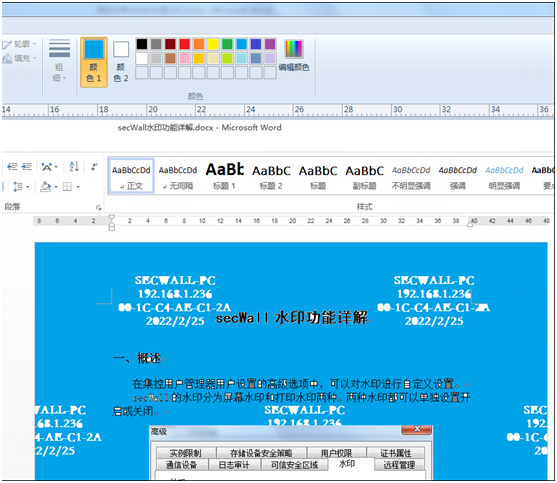Pick the green swatch in top row
557x483 pixels.
coord(227,44)
